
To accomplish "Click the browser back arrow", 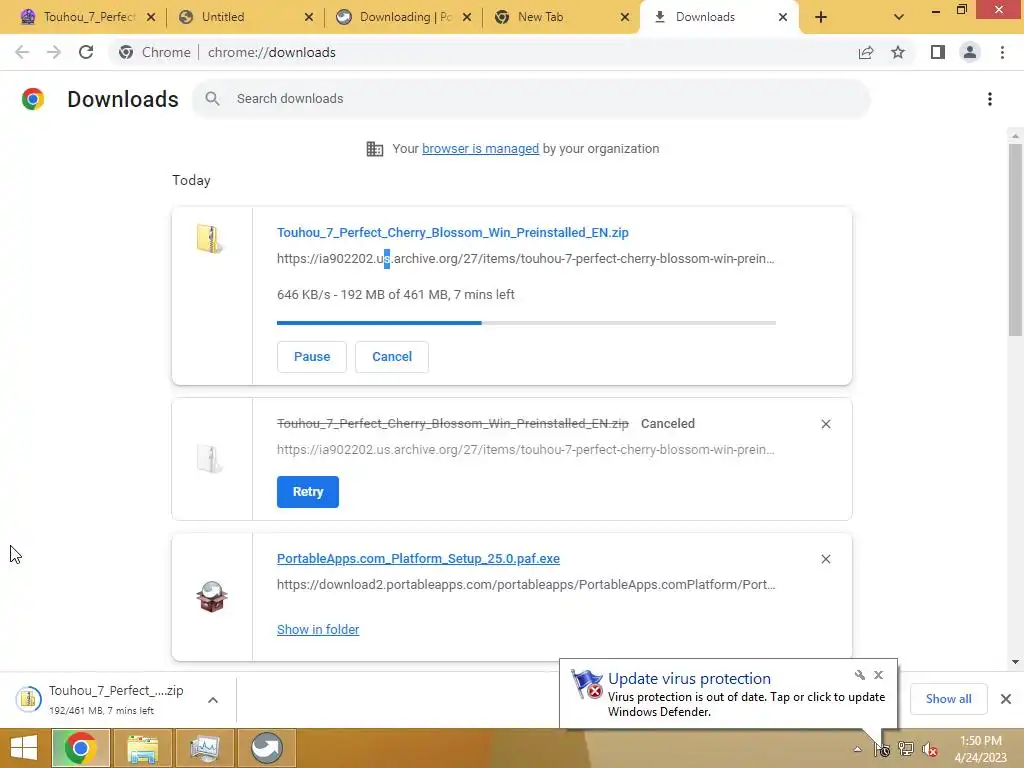I will (22, 52).
